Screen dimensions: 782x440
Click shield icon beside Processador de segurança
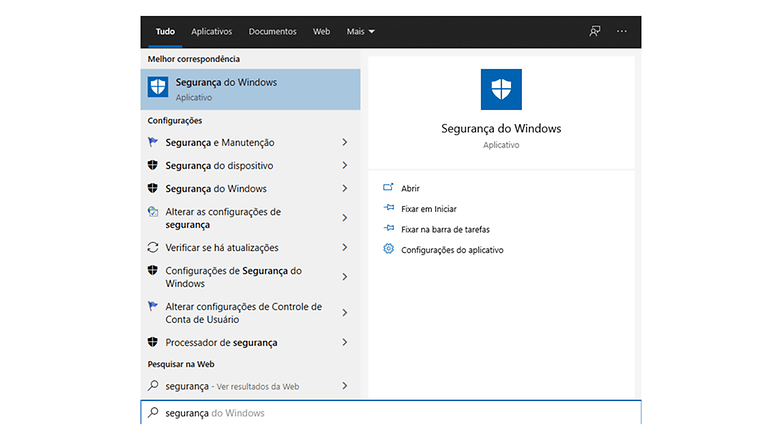[x=153, y=342]
